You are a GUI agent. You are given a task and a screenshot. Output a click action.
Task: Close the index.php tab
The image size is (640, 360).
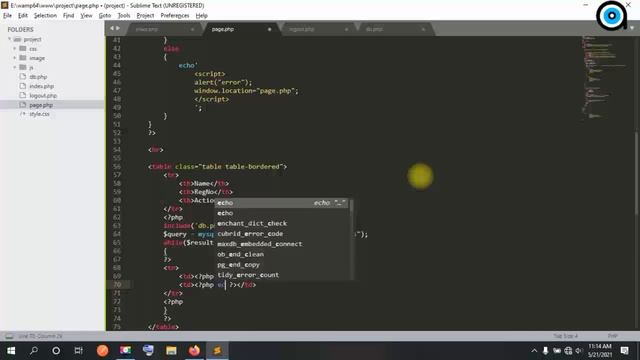(192, 29)
